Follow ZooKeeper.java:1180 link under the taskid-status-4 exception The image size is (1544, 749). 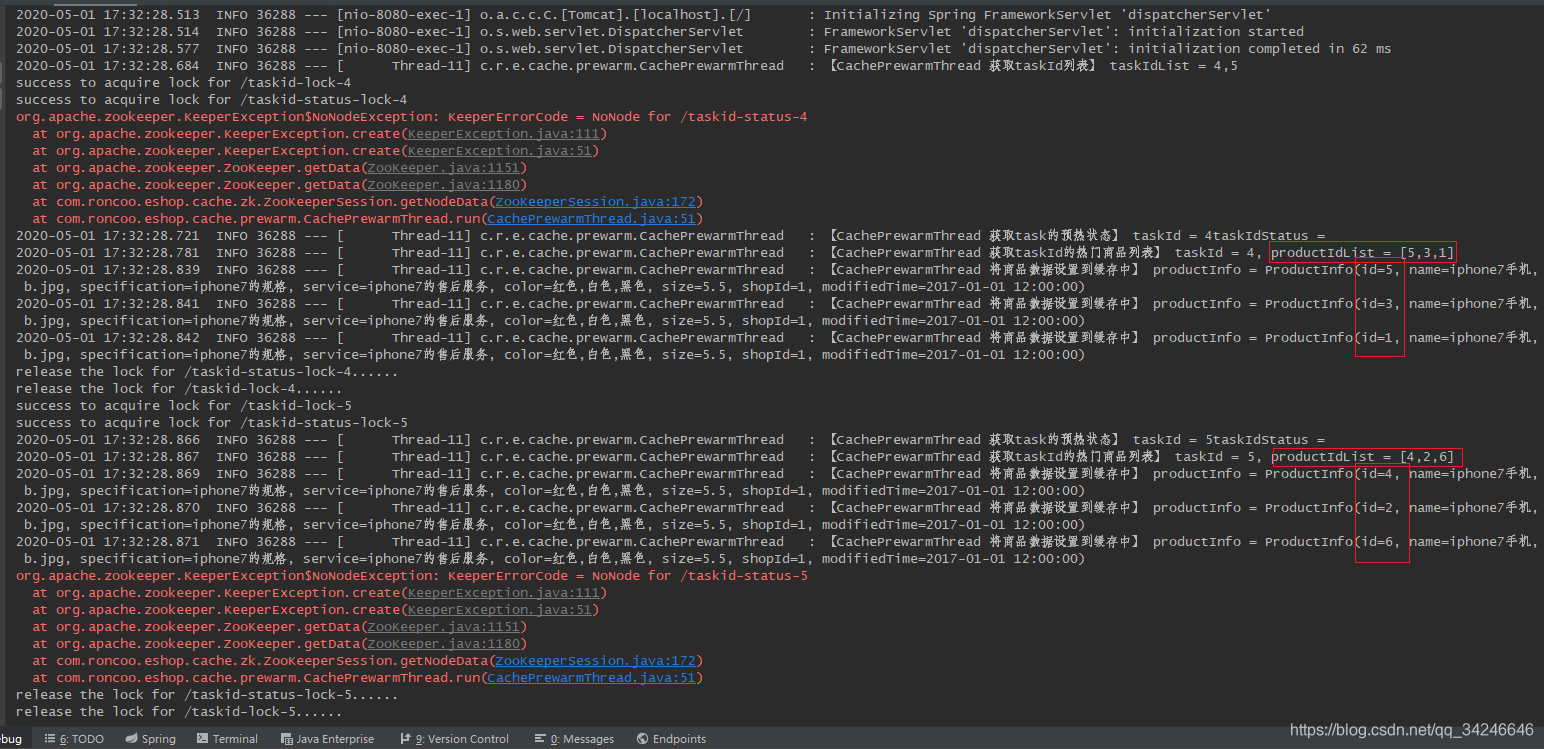443,185
